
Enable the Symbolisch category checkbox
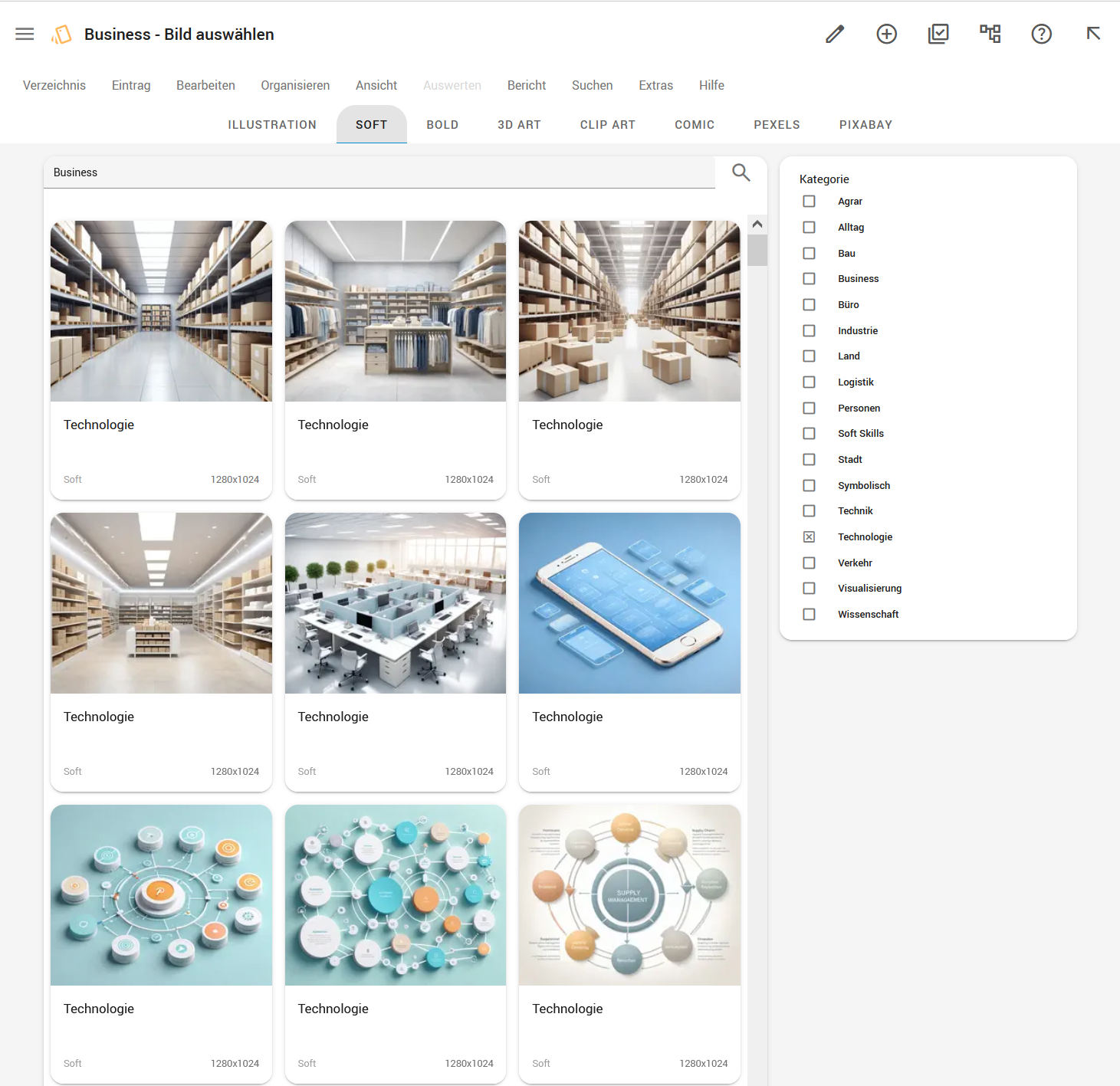click(x=809, y=485)
